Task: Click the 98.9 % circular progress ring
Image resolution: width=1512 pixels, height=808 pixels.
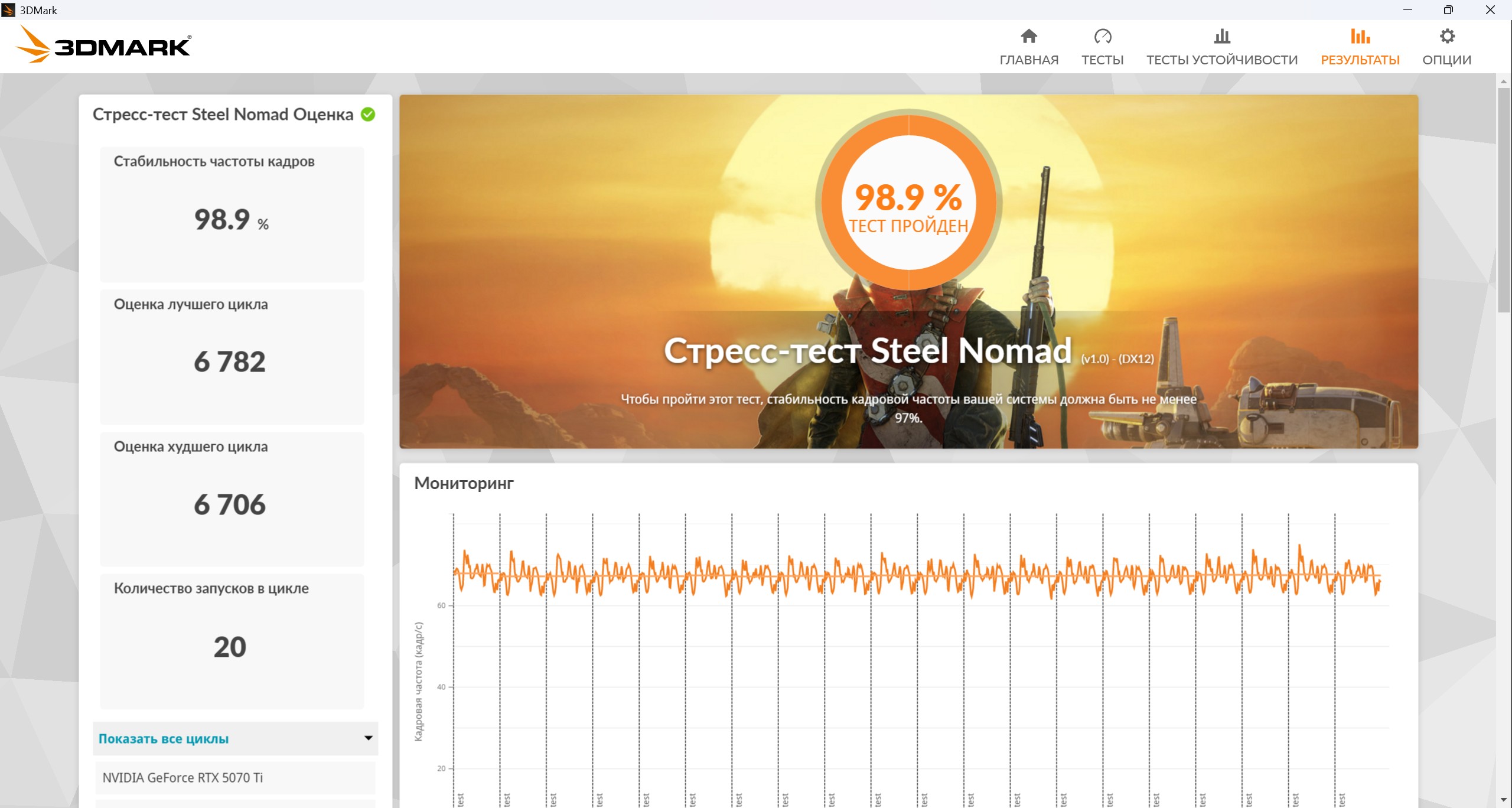Action: click(909, 202)
